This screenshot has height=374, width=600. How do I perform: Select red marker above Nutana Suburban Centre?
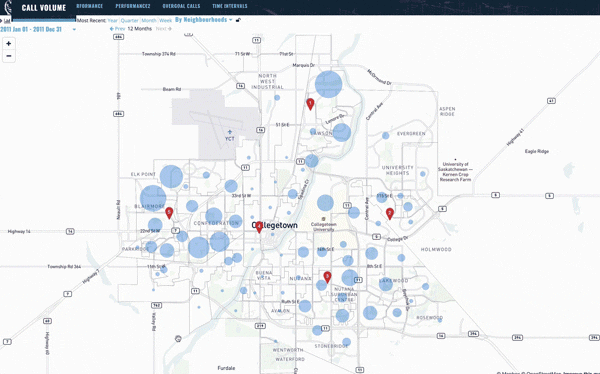[327, 277]
